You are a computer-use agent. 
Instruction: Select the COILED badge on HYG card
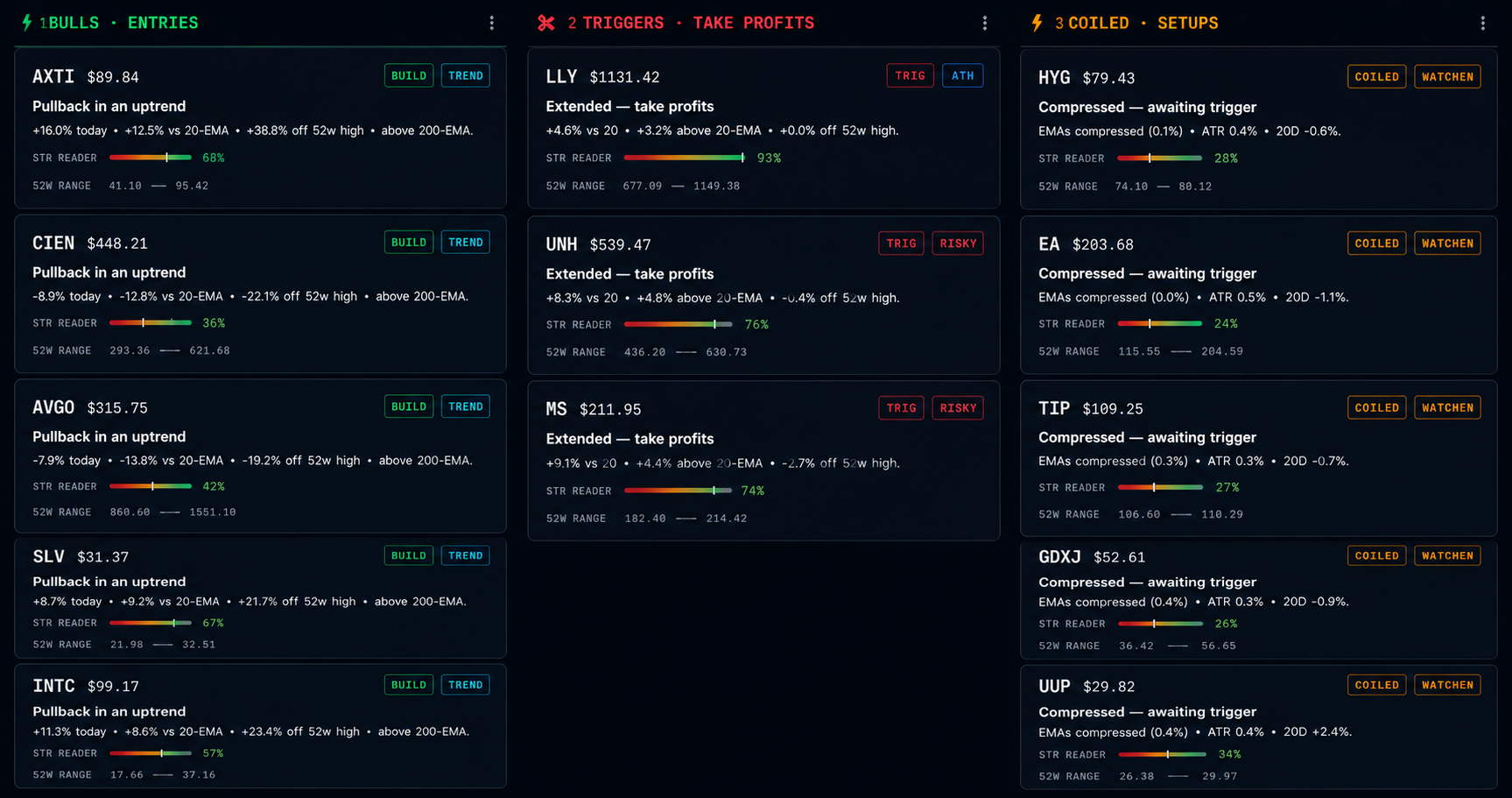[1377, 77]
